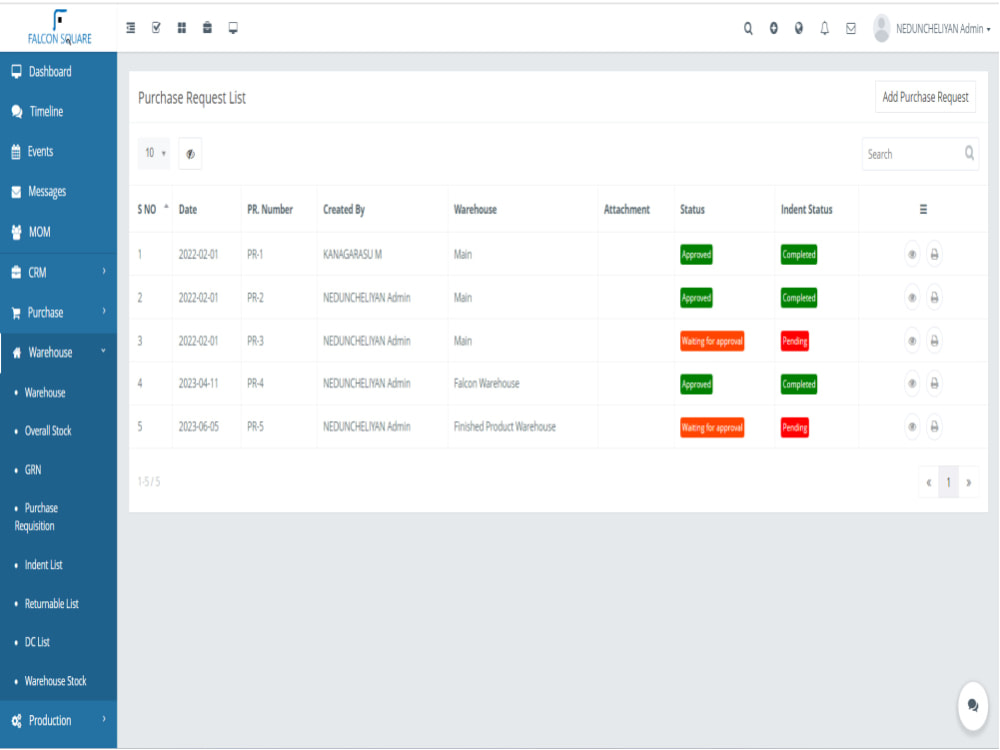Screen dimensions: 1000x750
Task: Select Overall Stock submenu item
Action: pyautogui.click(x=48, y=431)
